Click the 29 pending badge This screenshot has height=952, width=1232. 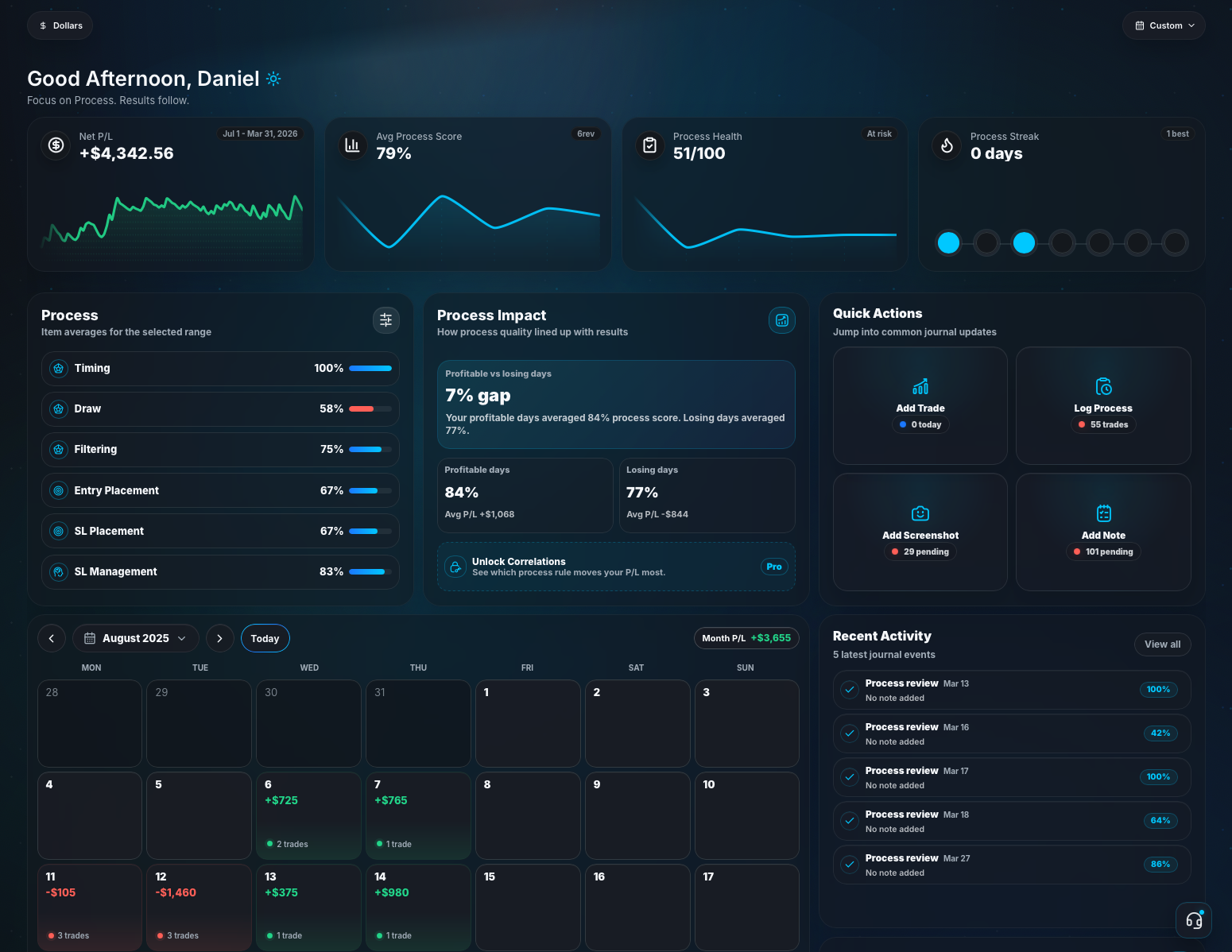(920, 552)
